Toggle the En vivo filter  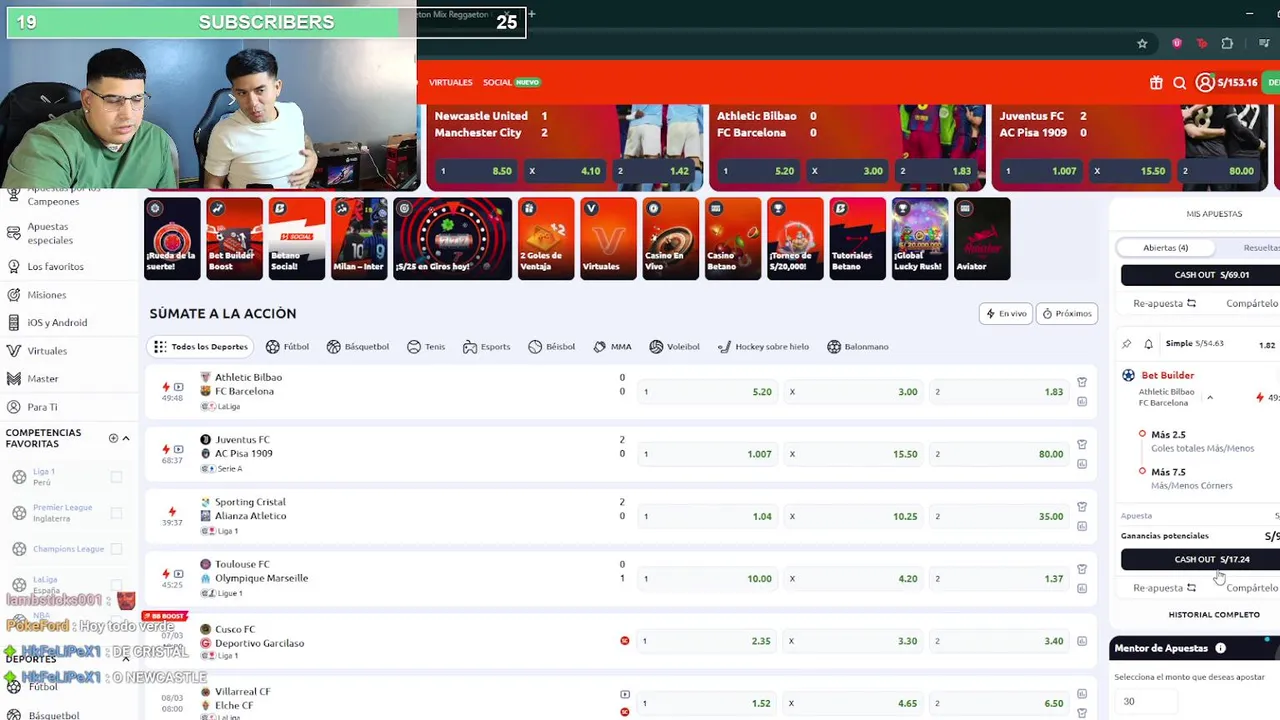point(1006,313)
